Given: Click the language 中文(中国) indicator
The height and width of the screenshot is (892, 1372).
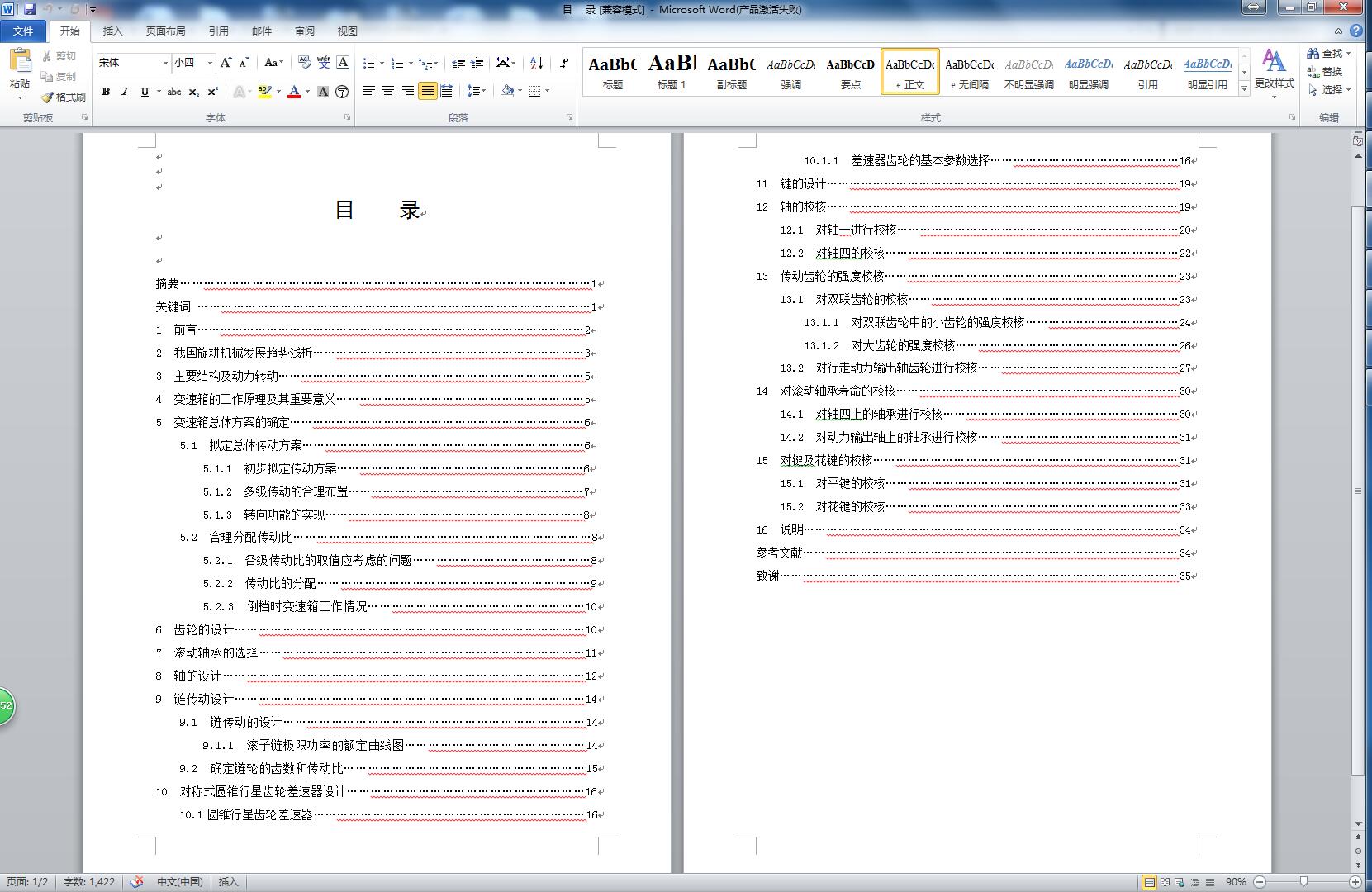Looking at the screenshot, I should [180, 881].
